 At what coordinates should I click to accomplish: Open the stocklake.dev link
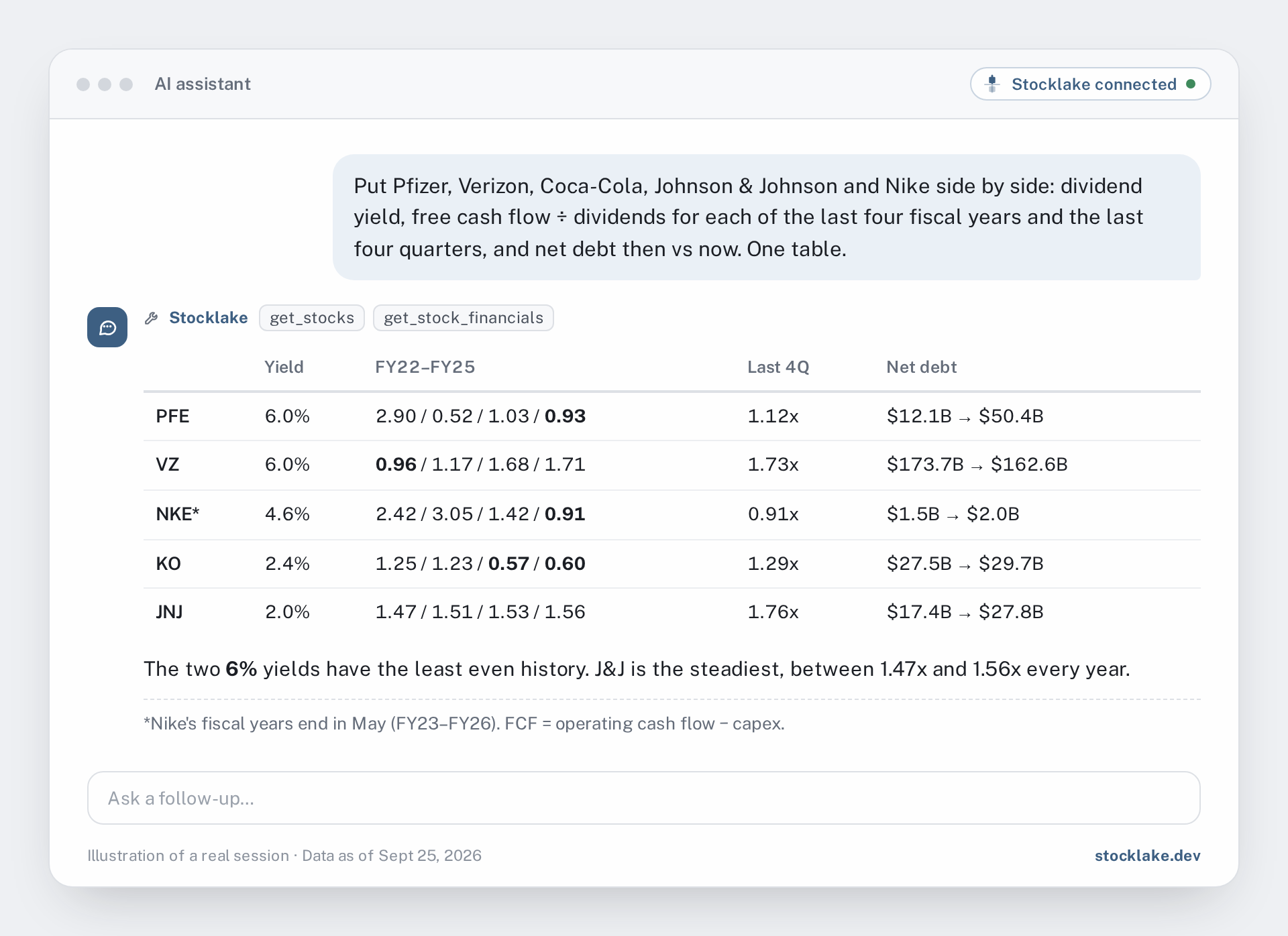(x=1147, y=856)
